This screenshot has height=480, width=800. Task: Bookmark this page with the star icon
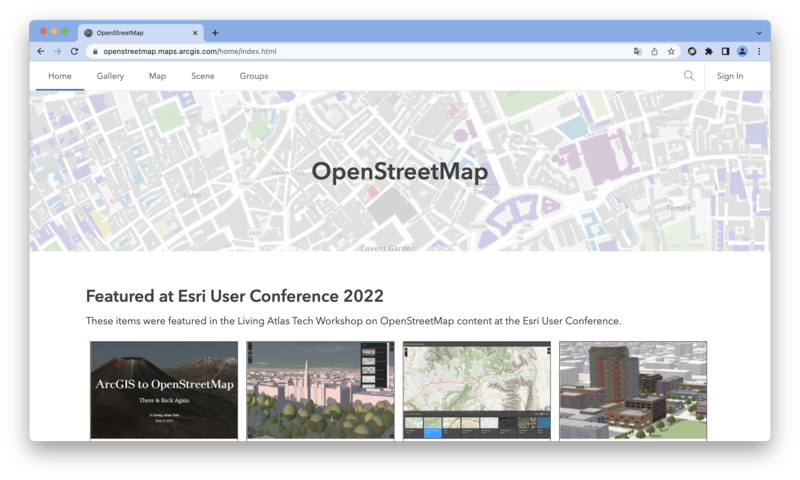[x=671, y=51]
